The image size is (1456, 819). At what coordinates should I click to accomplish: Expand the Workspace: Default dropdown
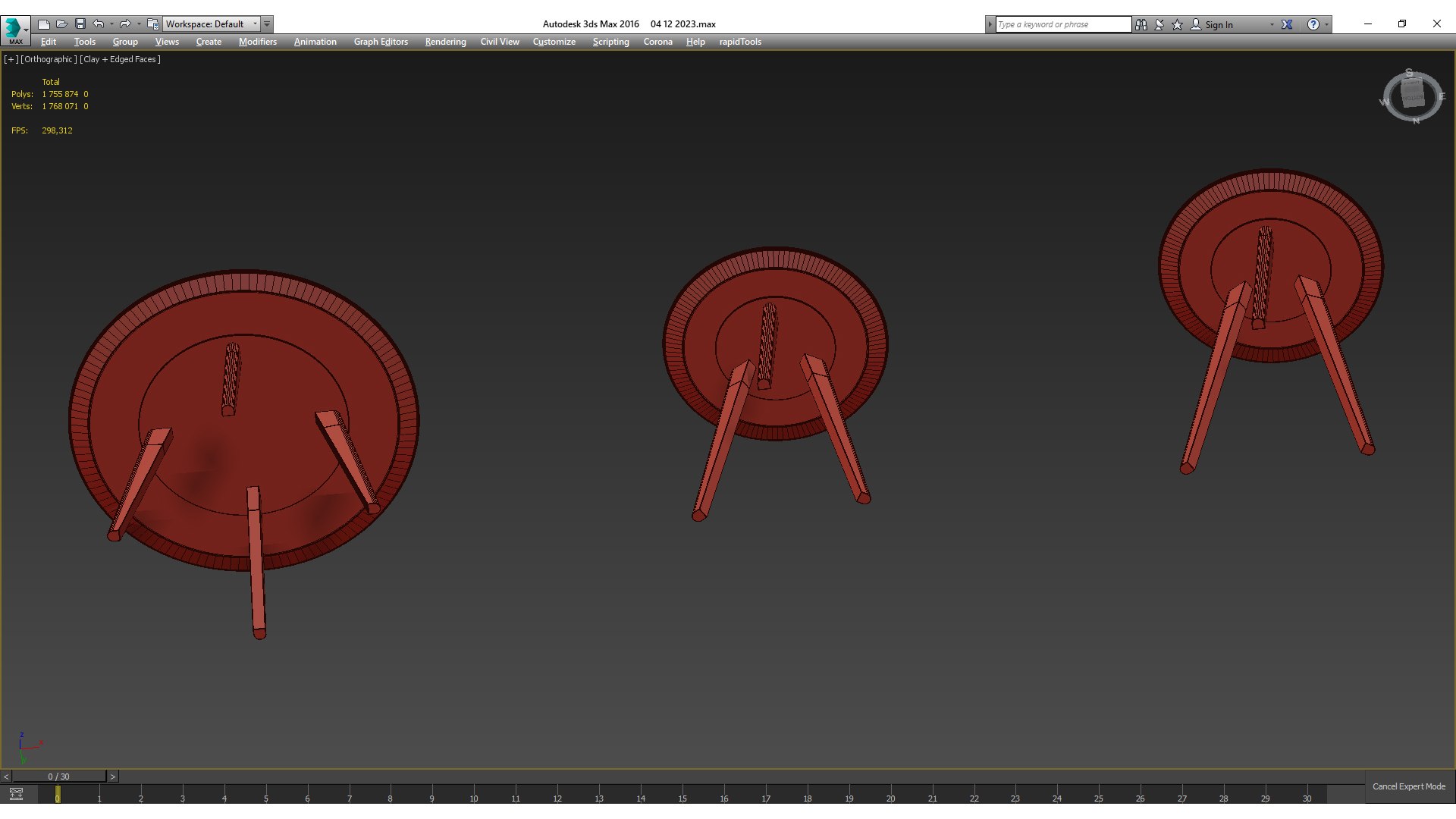click(255, 24)
